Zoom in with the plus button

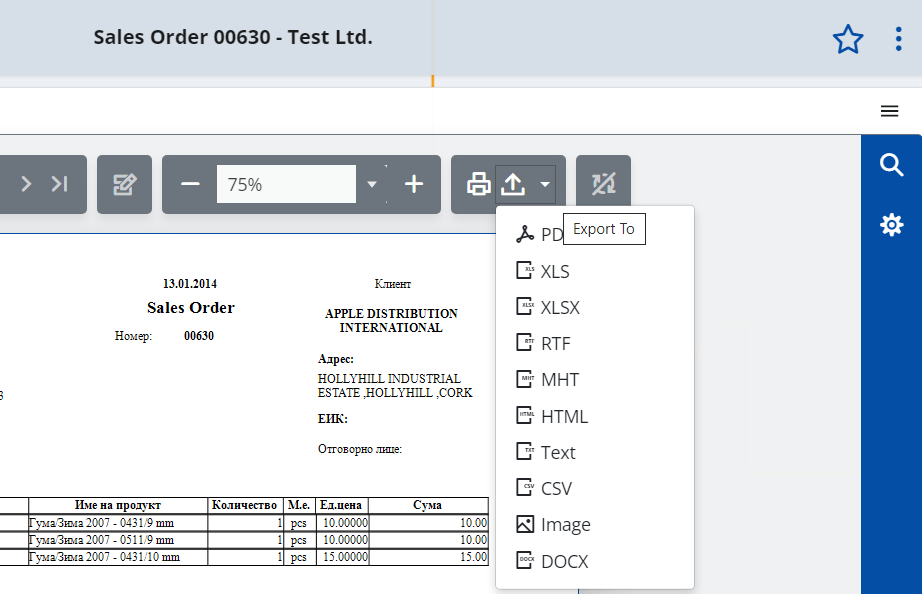pos(414,184)
